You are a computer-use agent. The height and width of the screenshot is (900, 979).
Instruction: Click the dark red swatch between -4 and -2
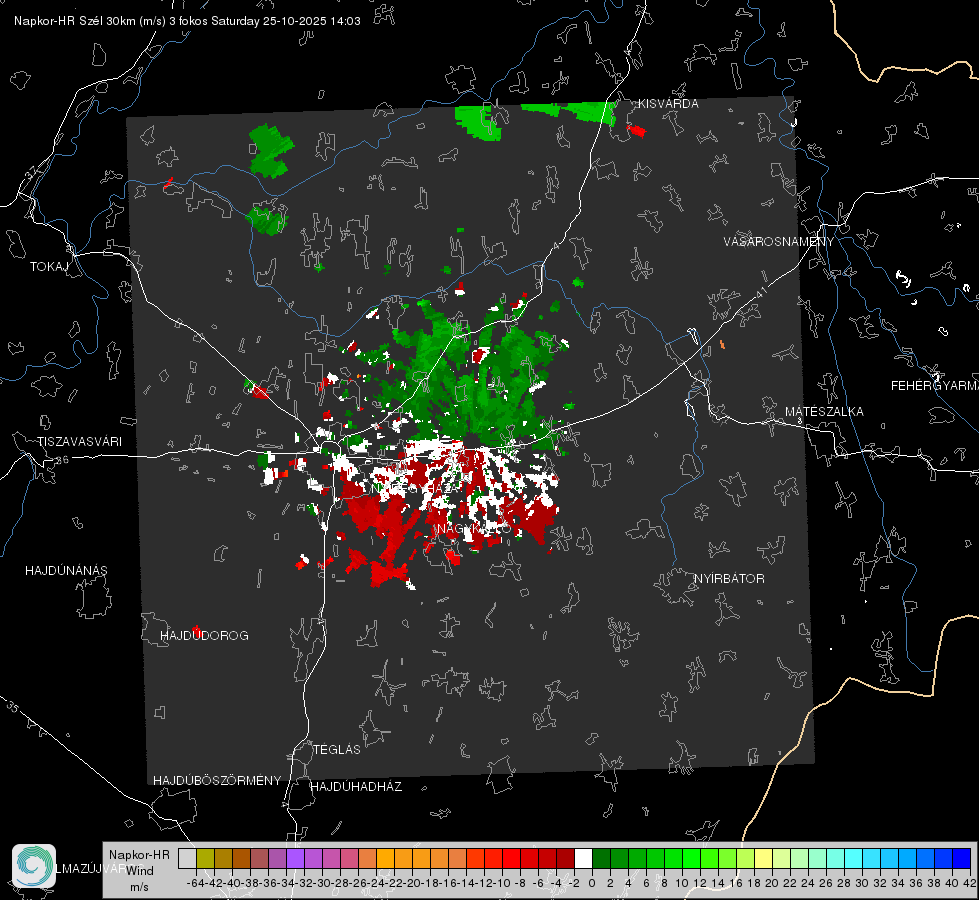pyautogui.click(x=565, y=858)
